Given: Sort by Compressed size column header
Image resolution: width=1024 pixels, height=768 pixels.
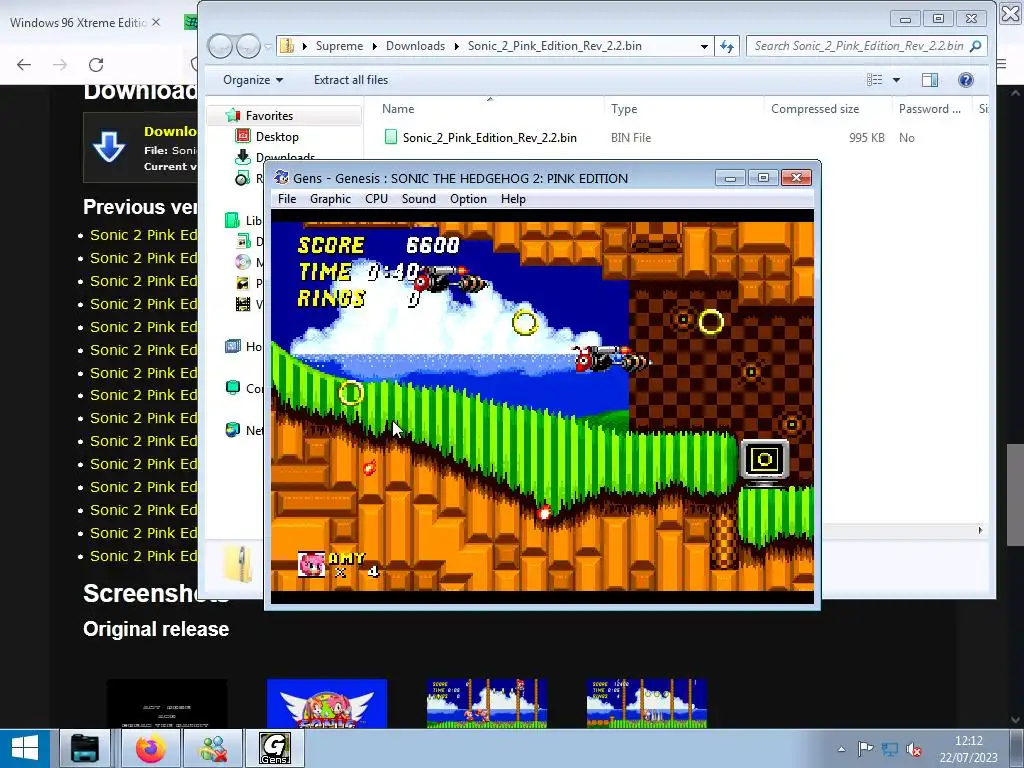Looking at the screenshot, I should [815, 109].
